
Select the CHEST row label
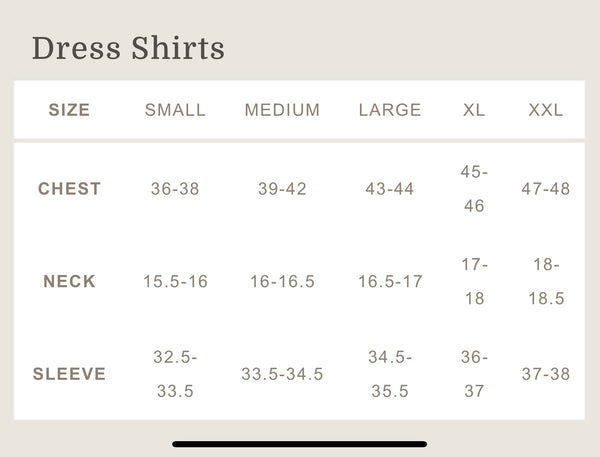[69, 189]
